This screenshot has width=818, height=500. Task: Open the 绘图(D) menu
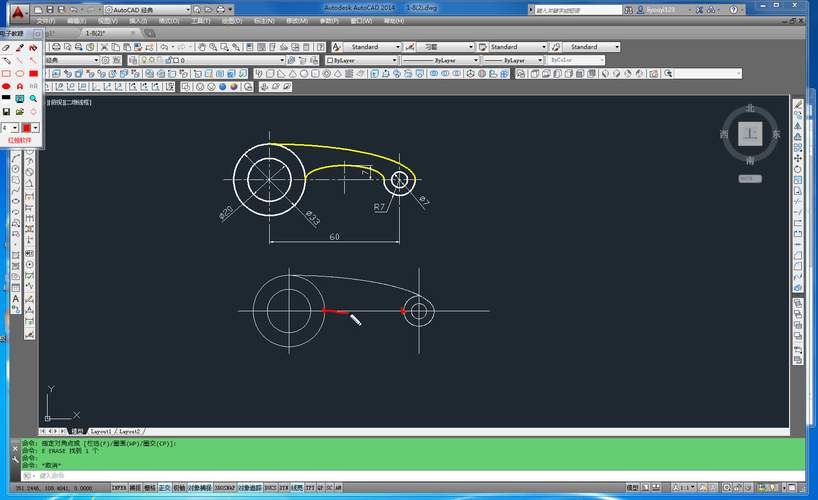(x=232, y=21)
